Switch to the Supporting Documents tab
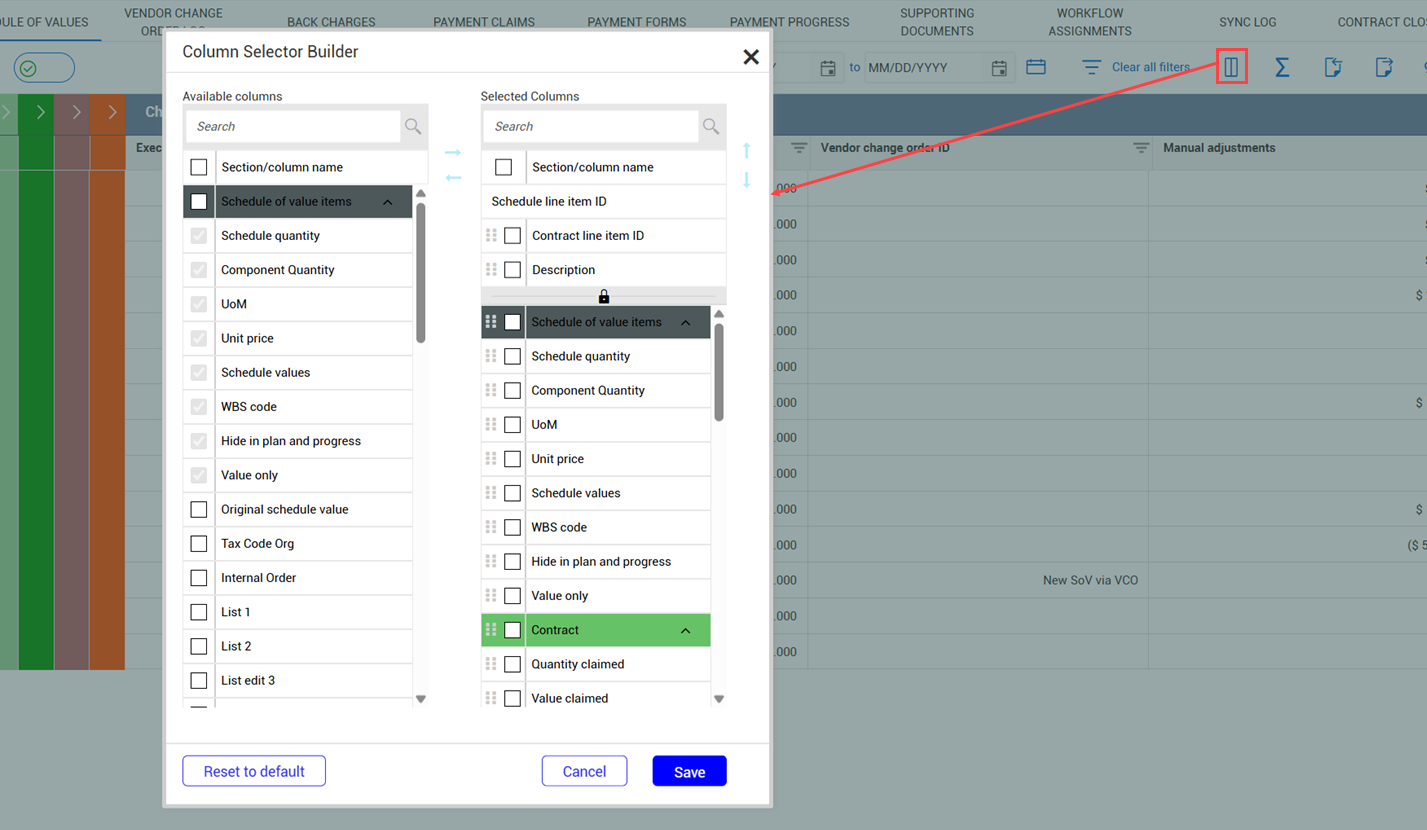The image size is (1427, 830). click(x=937, y=22)
